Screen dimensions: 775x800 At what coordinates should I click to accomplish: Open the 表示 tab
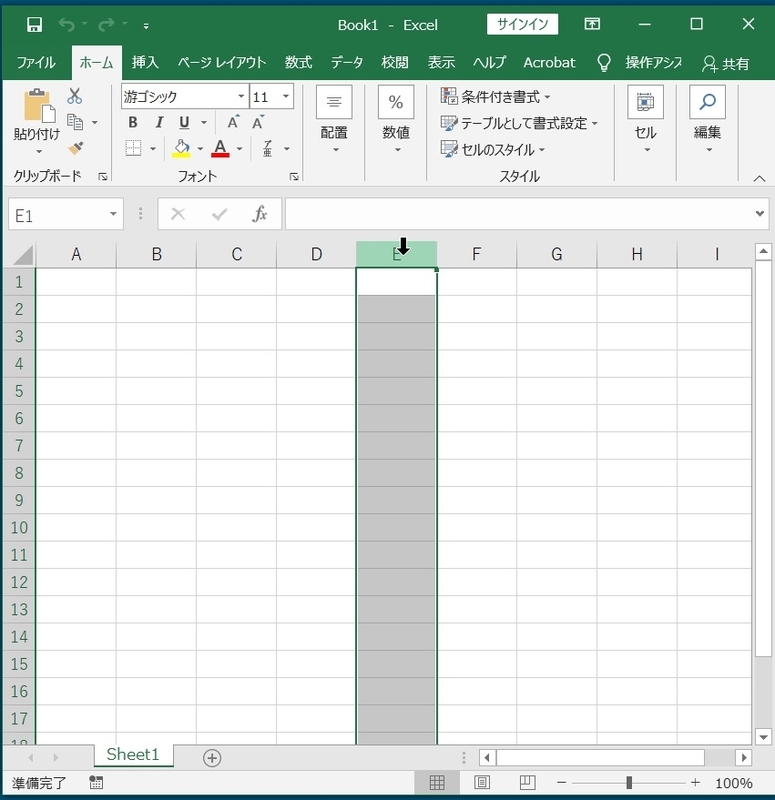441,63
